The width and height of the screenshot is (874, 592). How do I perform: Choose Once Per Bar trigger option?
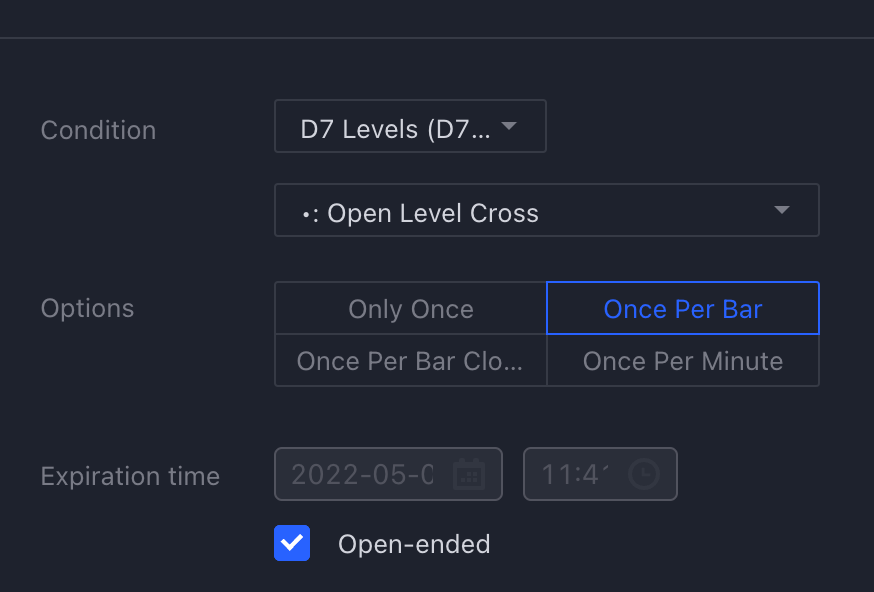[x=683, y=308]
